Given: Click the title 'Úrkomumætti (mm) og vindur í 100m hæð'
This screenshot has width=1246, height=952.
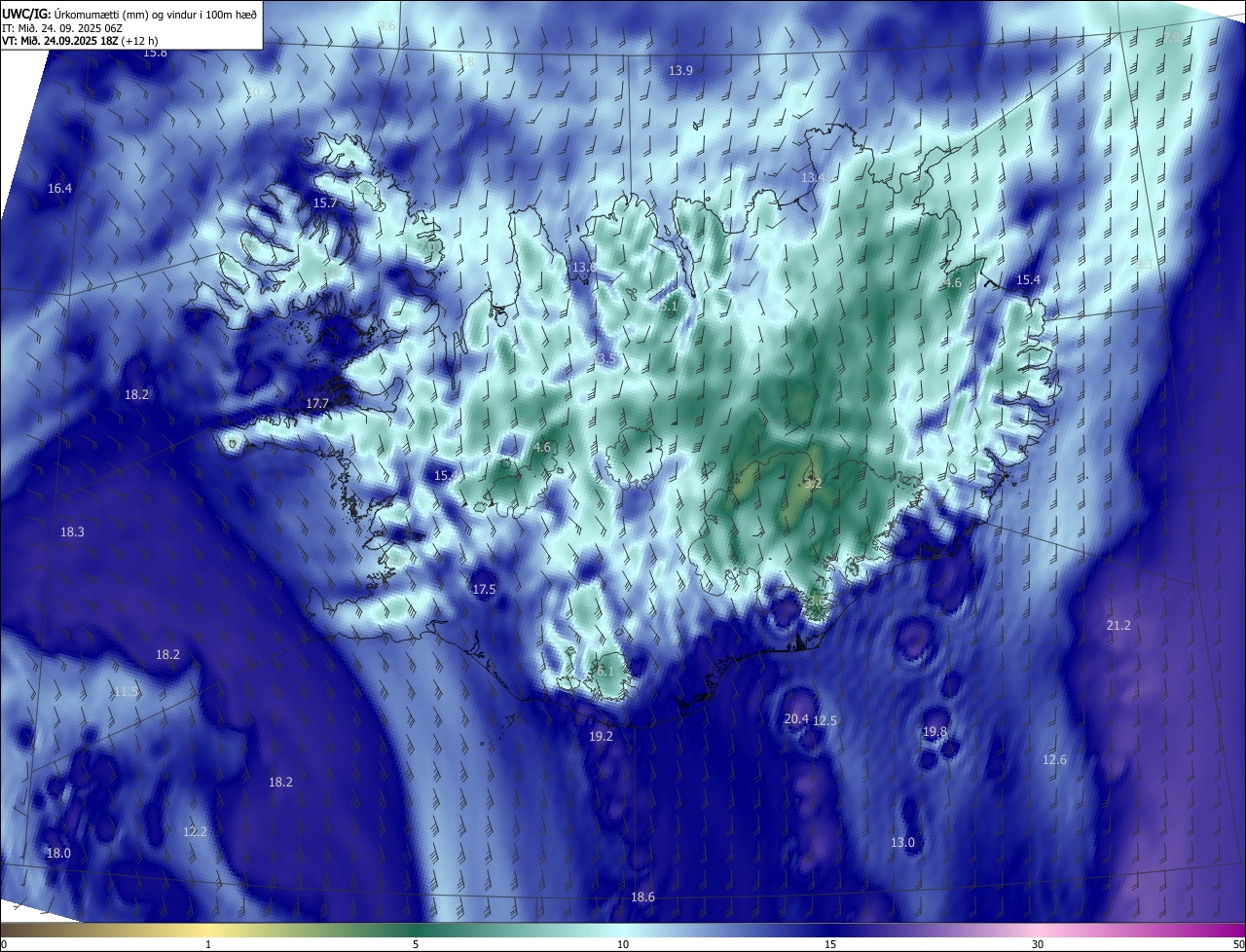Looking at the screenshot, I should click(156, 13).
